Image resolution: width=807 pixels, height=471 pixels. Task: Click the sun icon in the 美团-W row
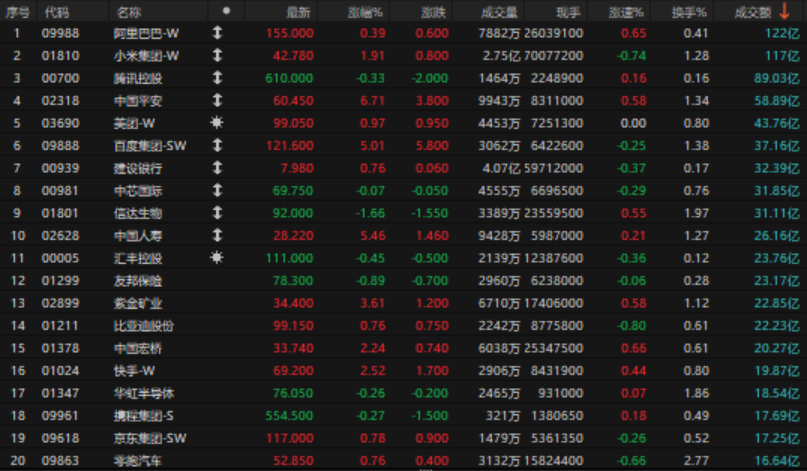pyautogui.click(x=217, y=123)
